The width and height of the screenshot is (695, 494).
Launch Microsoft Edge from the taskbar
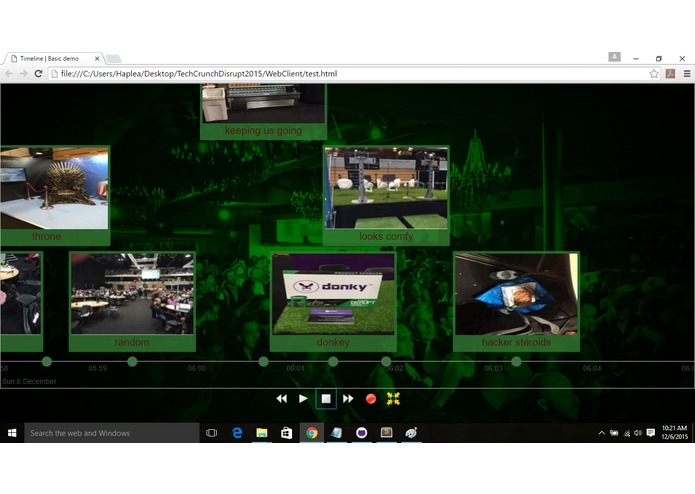(237, 433)
